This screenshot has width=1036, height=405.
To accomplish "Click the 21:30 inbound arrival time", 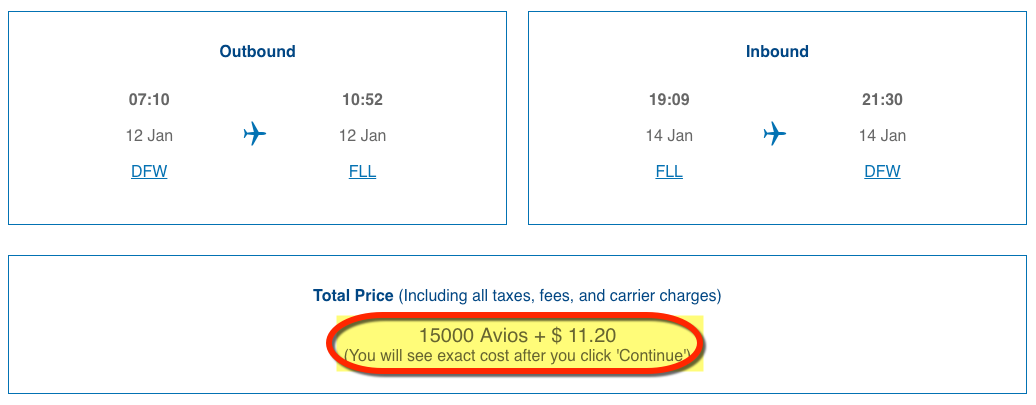I will point(882,100).
